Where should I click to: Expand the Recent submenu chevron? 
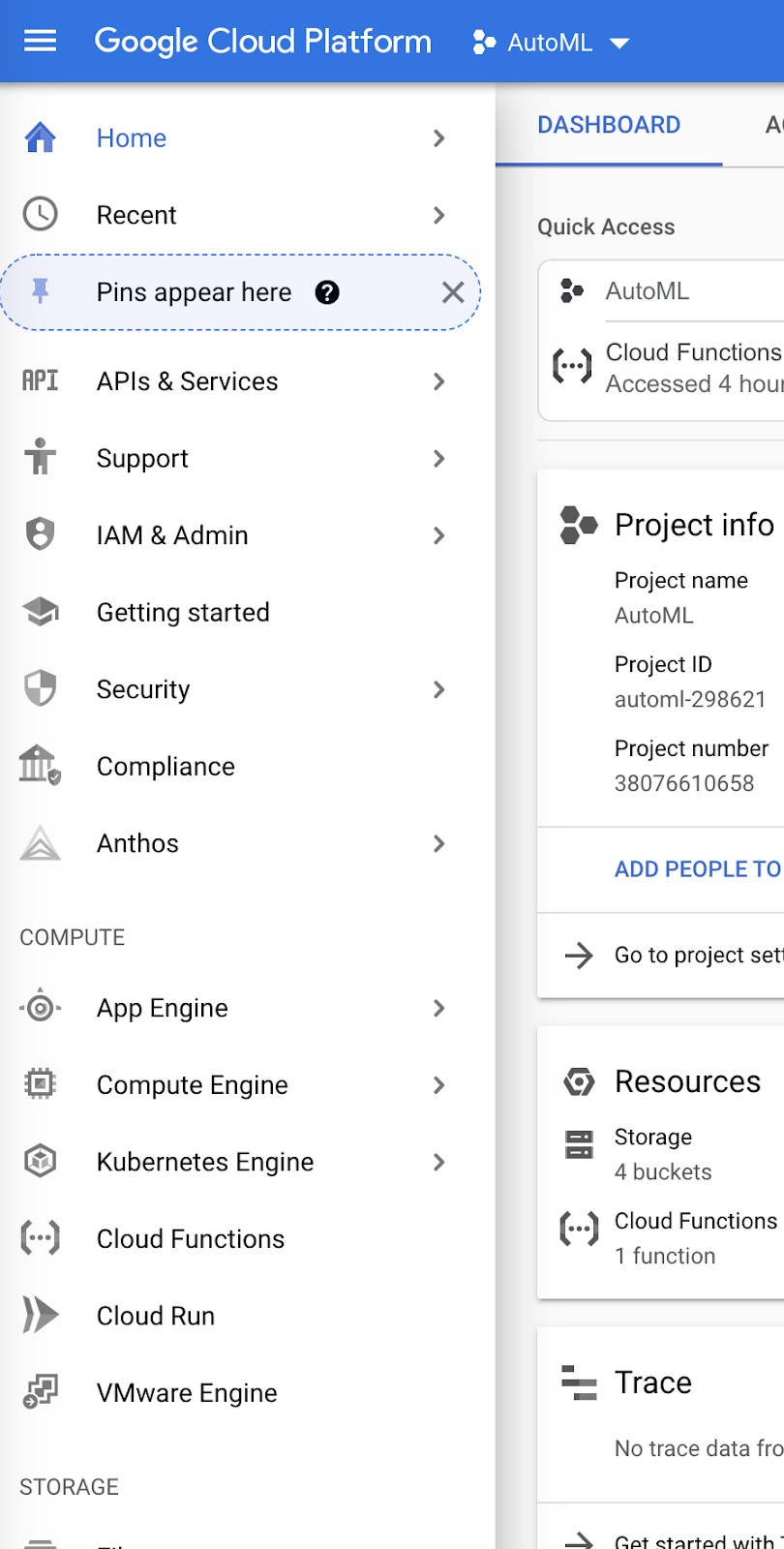pos(438,215)
